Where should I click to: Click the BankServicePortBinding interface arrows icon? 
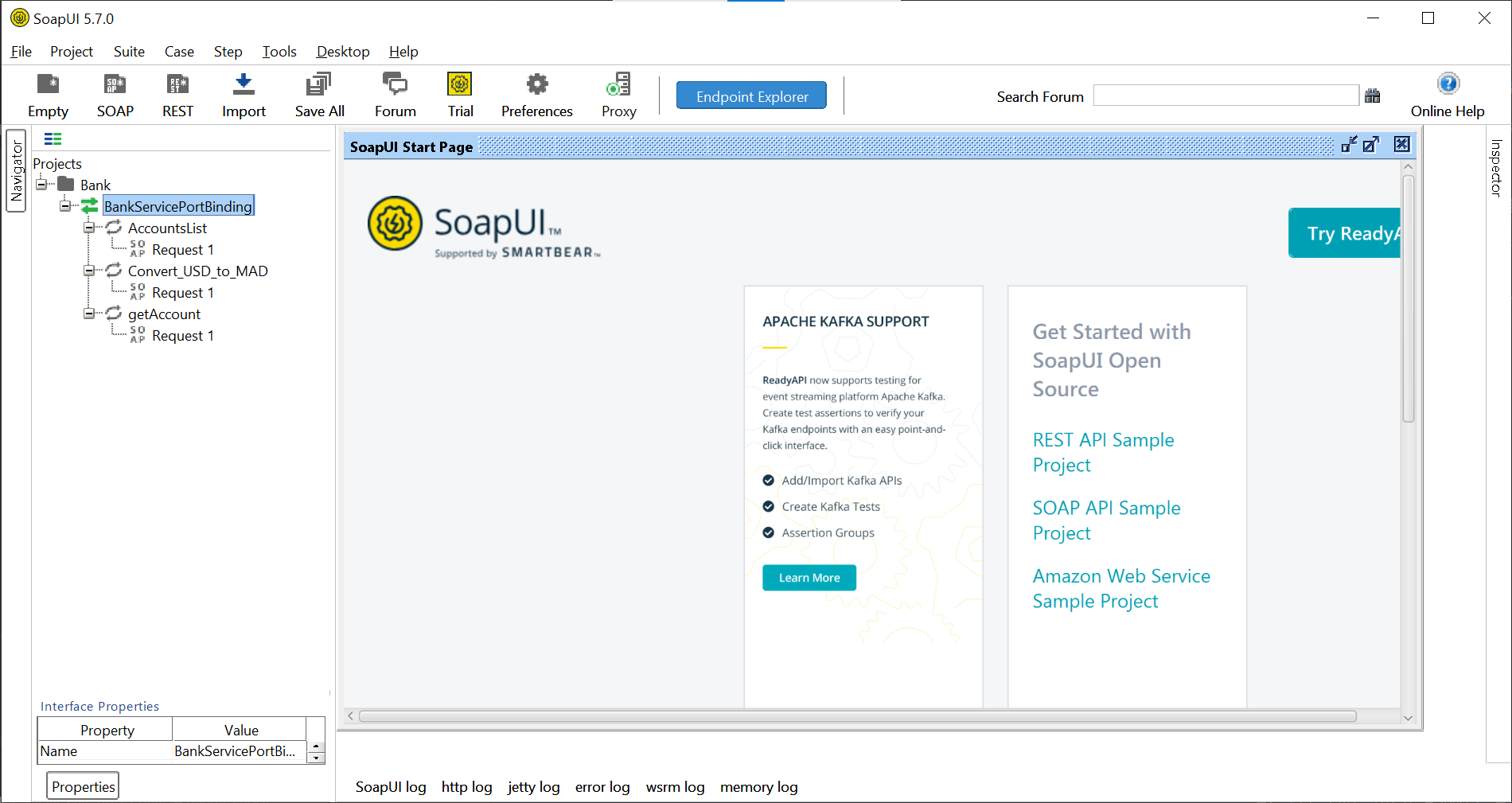pyautogui.click(x=90, y=205)
